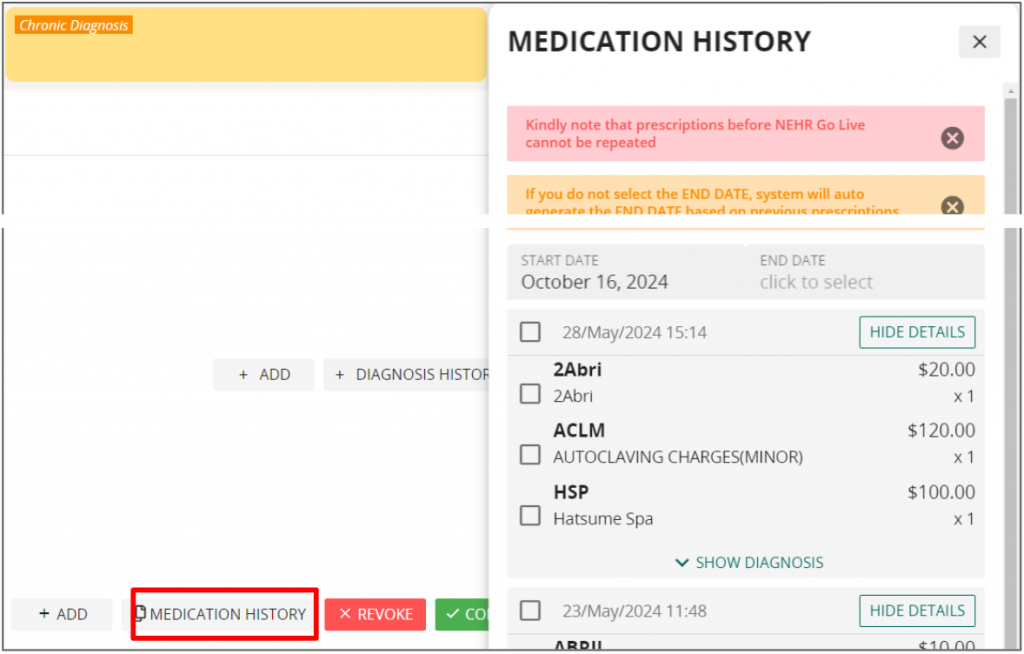Select the 2Abri item checkbox

pyautogui.click(x=530, y=394)
